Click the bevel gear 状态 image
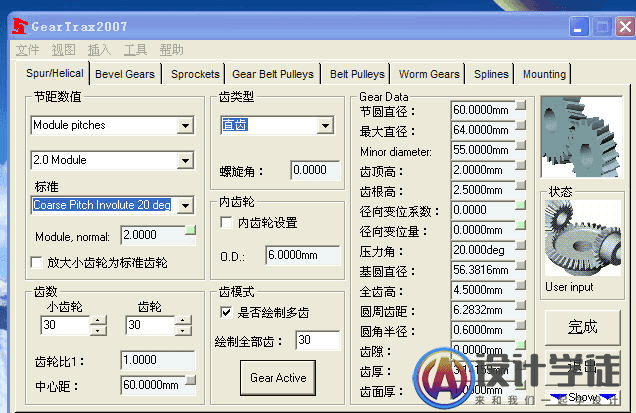636x413 pixels. [582, 238]
